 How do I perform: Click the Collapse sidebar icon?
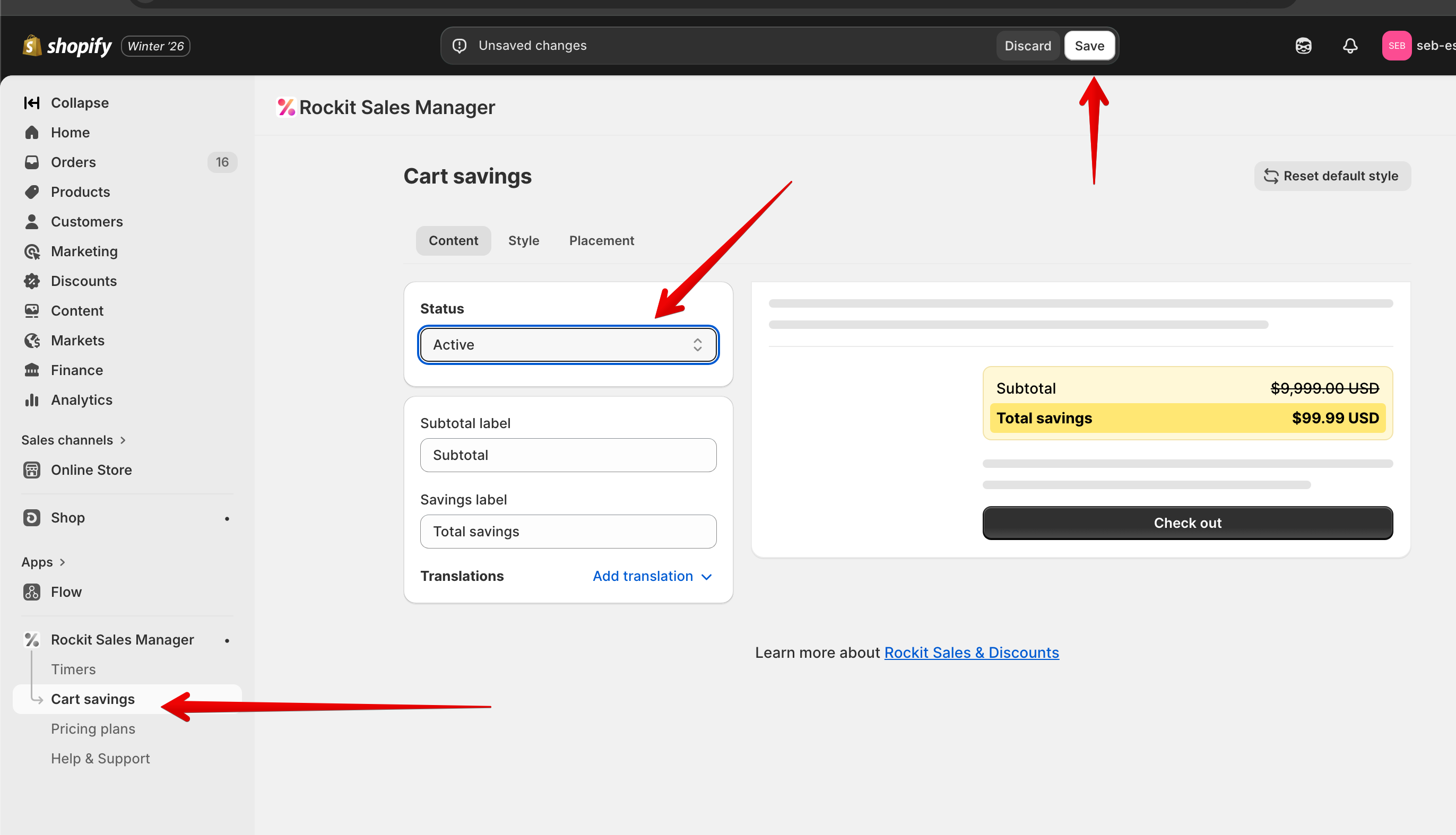31,103
